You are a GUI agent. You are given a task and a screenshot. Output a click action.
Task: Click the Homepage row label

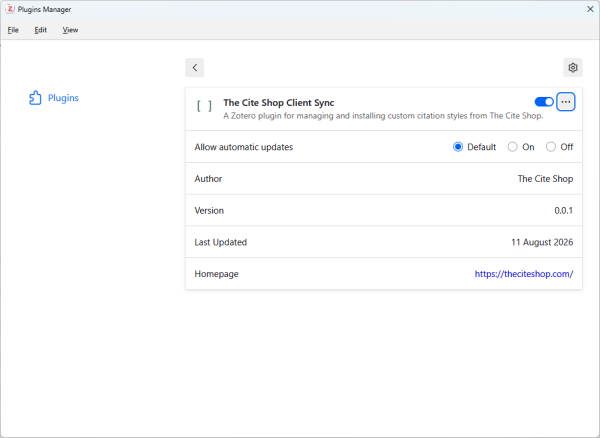coord(216,274)
